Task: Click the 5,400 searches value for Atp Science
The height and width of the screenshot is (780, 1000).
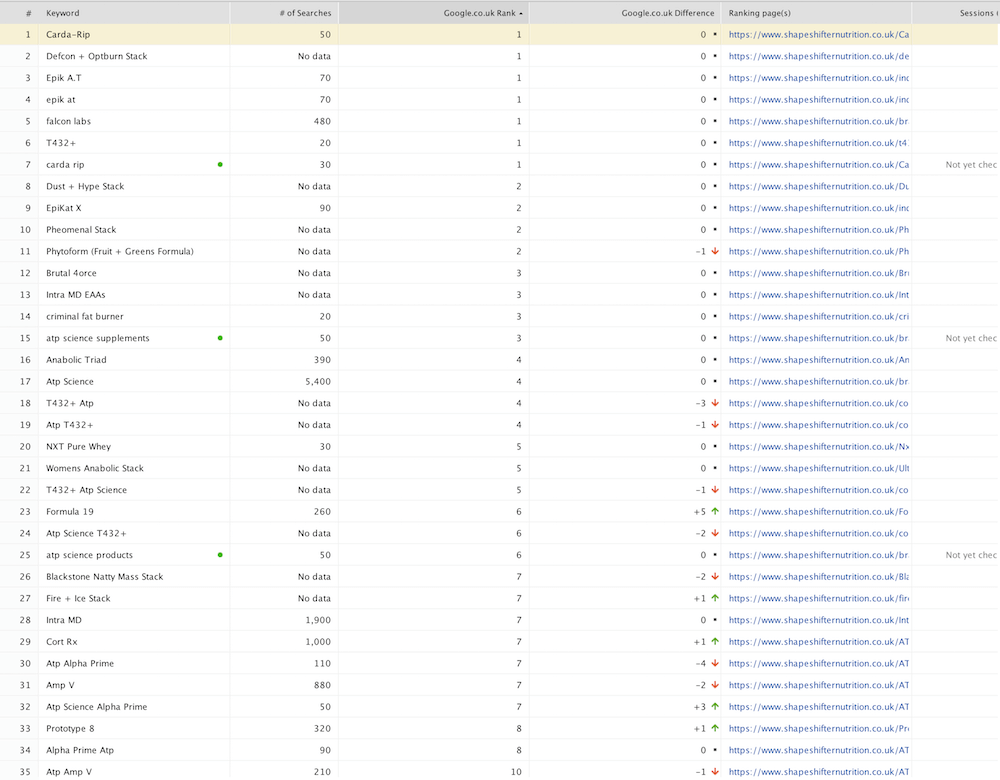Action: pos(318,381)
